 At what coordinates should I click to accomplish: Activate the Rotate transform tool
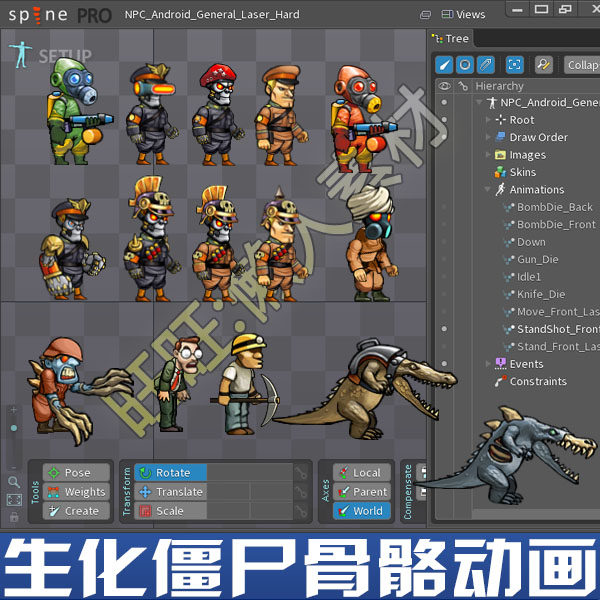[170, 473]
